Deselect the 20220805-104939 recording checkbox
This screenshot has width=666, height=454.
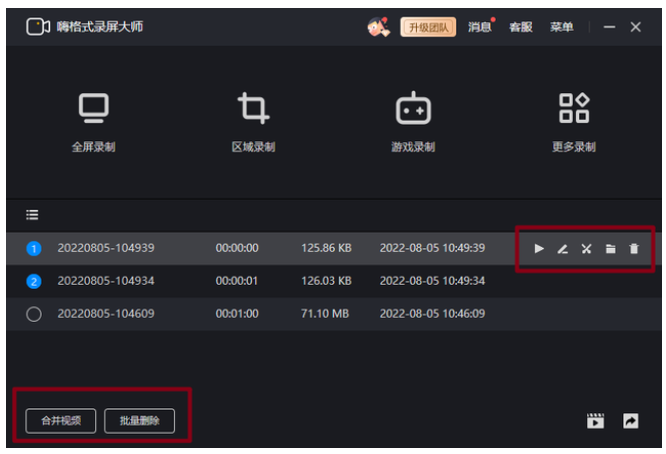pos(33,248)
